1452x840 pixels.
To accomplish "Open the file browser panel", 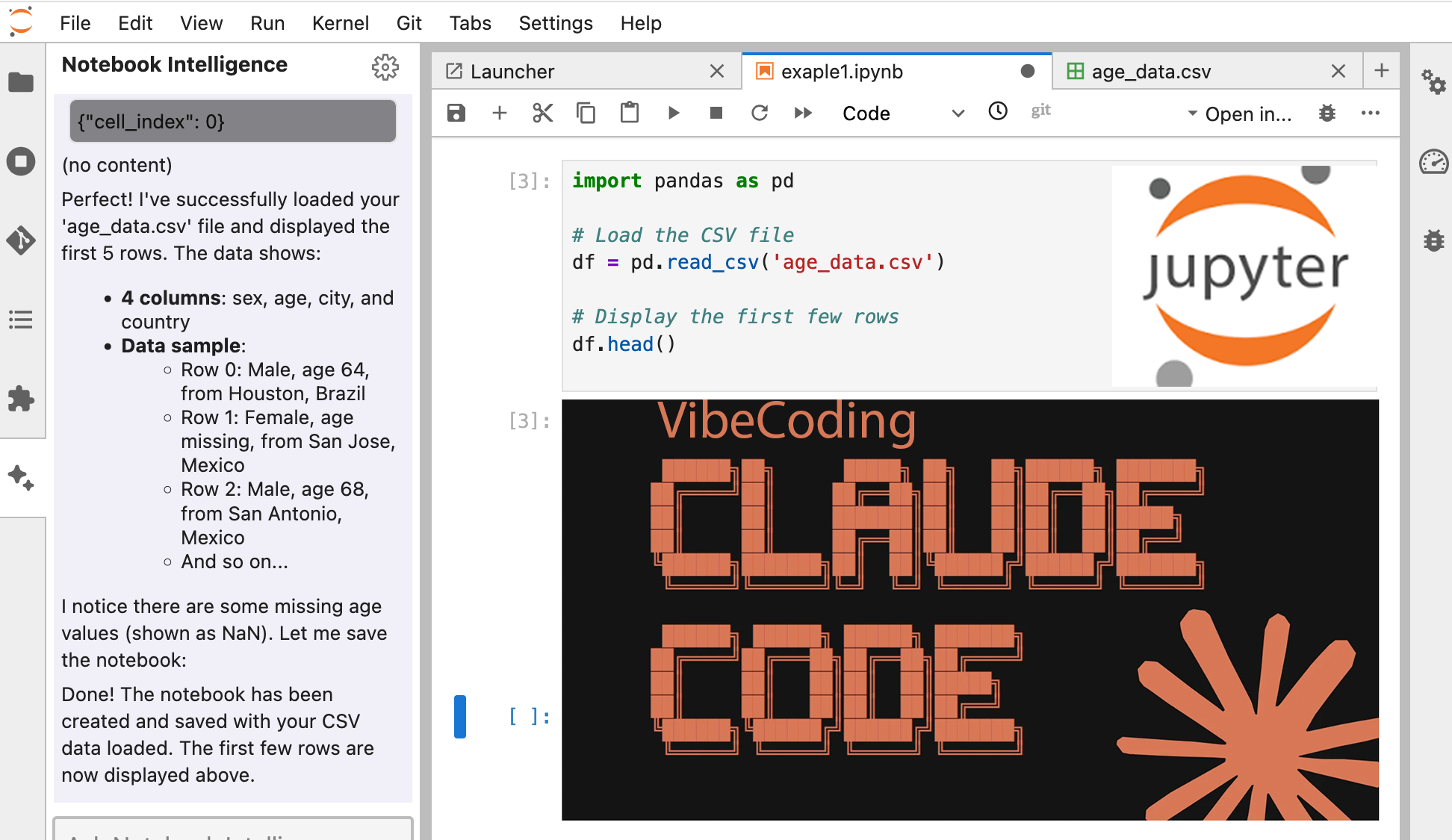I will [22, 82].
